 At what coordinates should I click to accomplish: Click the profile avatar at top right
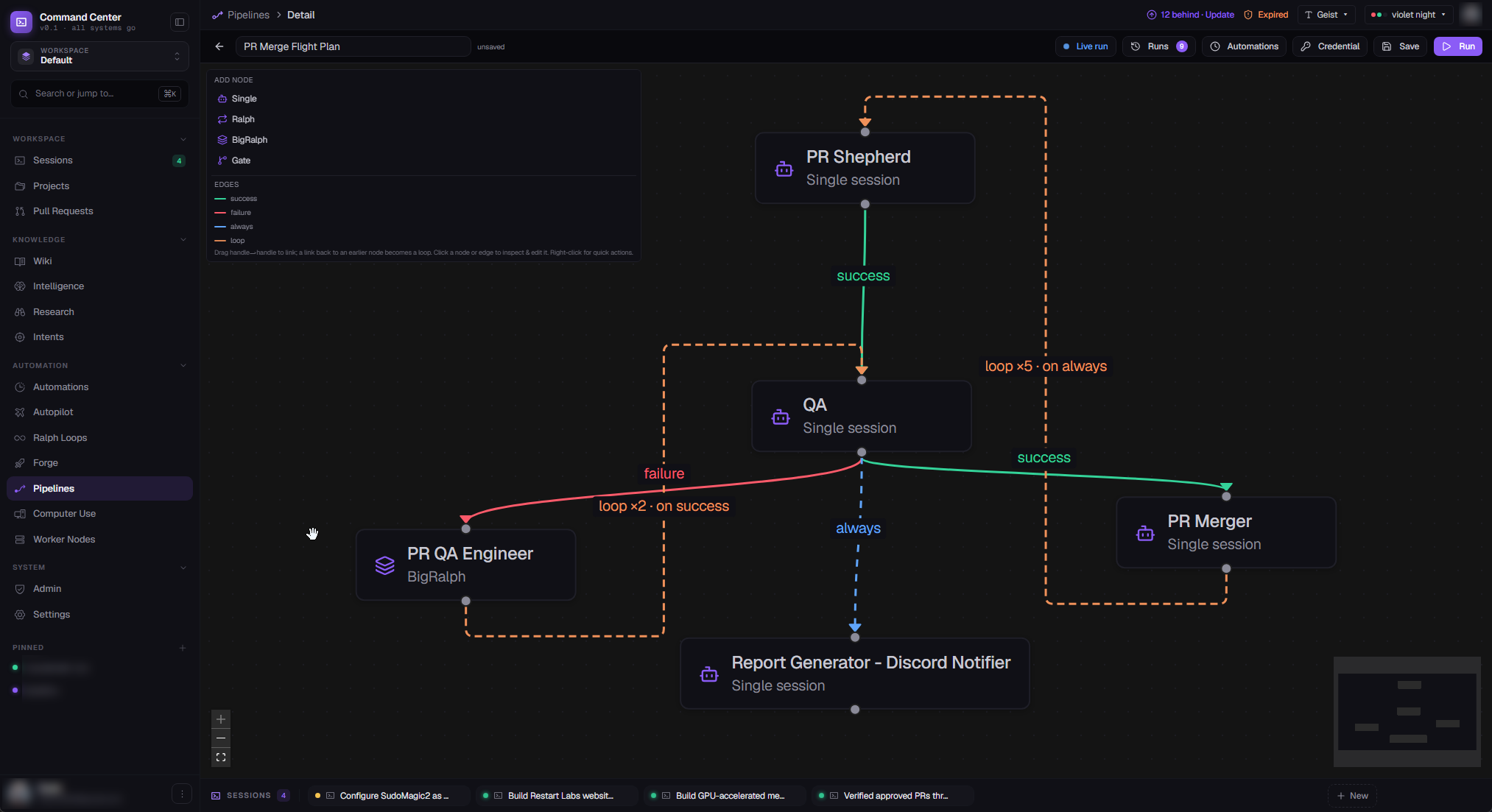point(1471,15)
